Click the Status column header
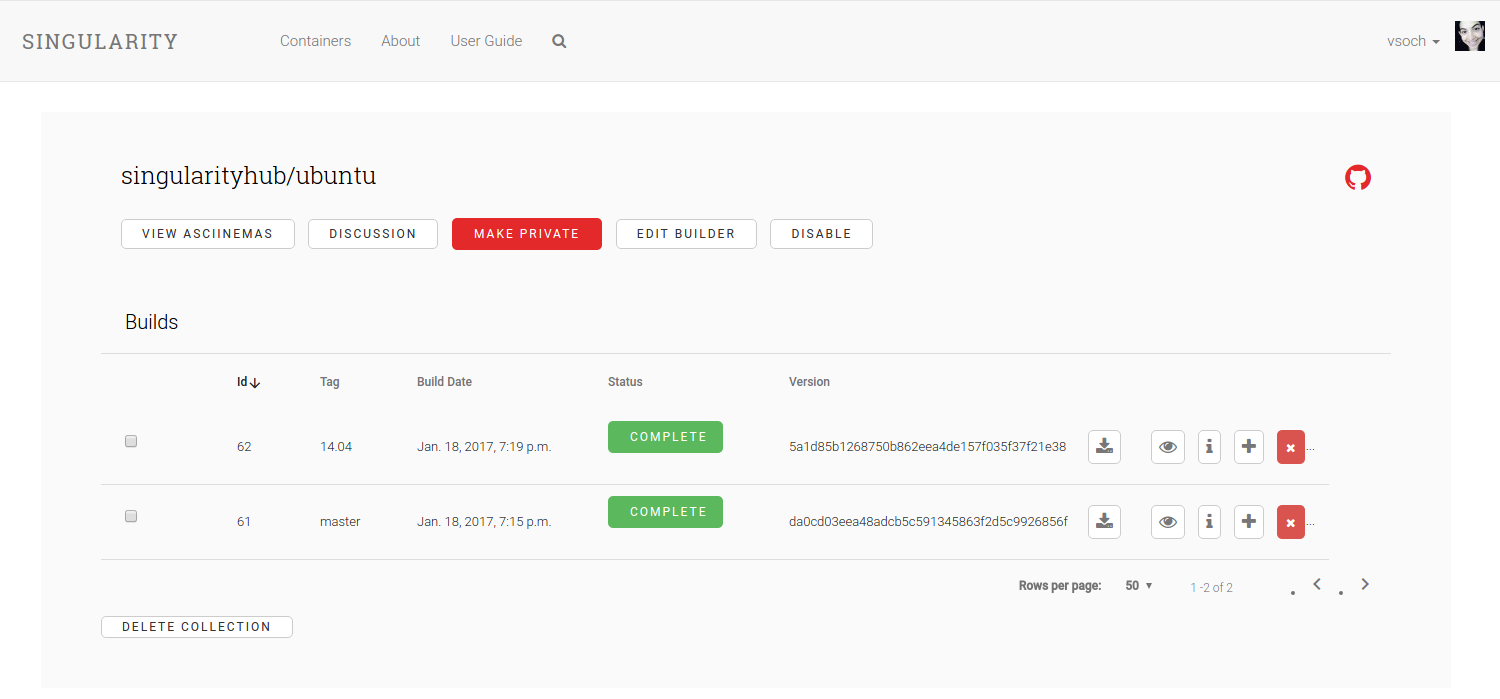Image resolution: width=1500 pixels, height=699 pixels. click(x=625, y=382)
